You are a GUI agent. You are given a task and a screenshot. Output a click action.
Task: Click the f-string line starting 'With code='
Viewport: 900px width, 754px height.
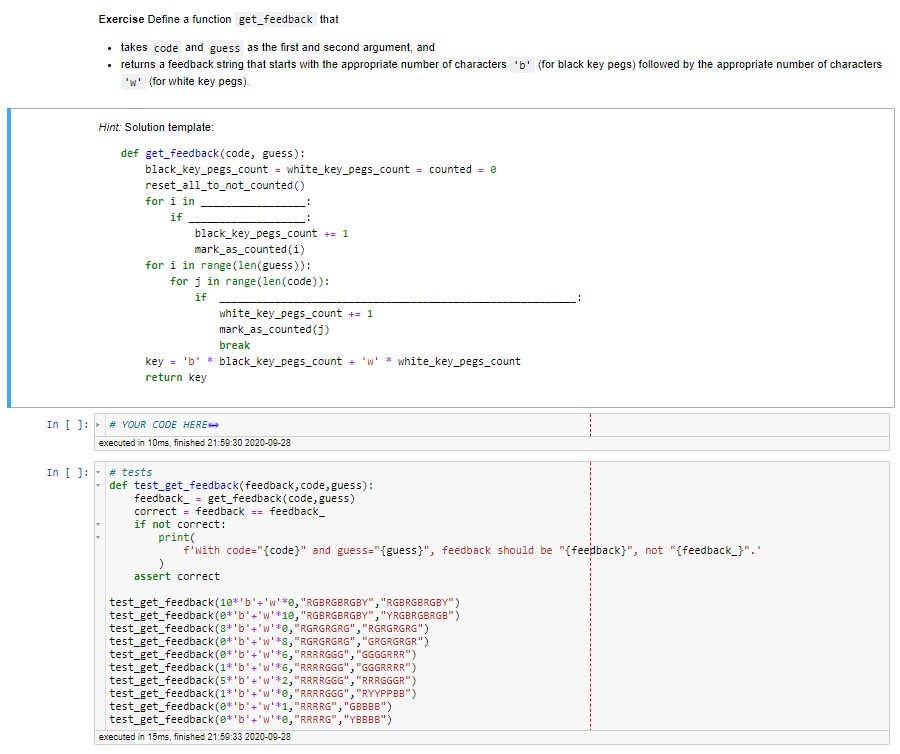click(x=472, y=551)
